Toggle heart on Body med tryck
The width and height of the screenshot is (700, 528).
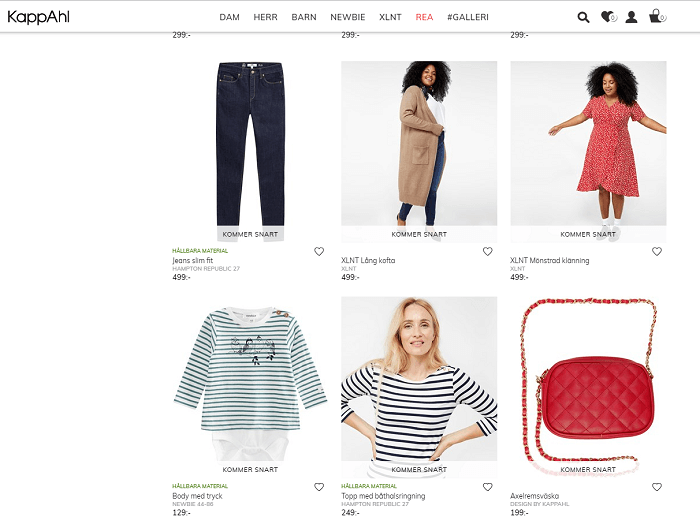319,487
